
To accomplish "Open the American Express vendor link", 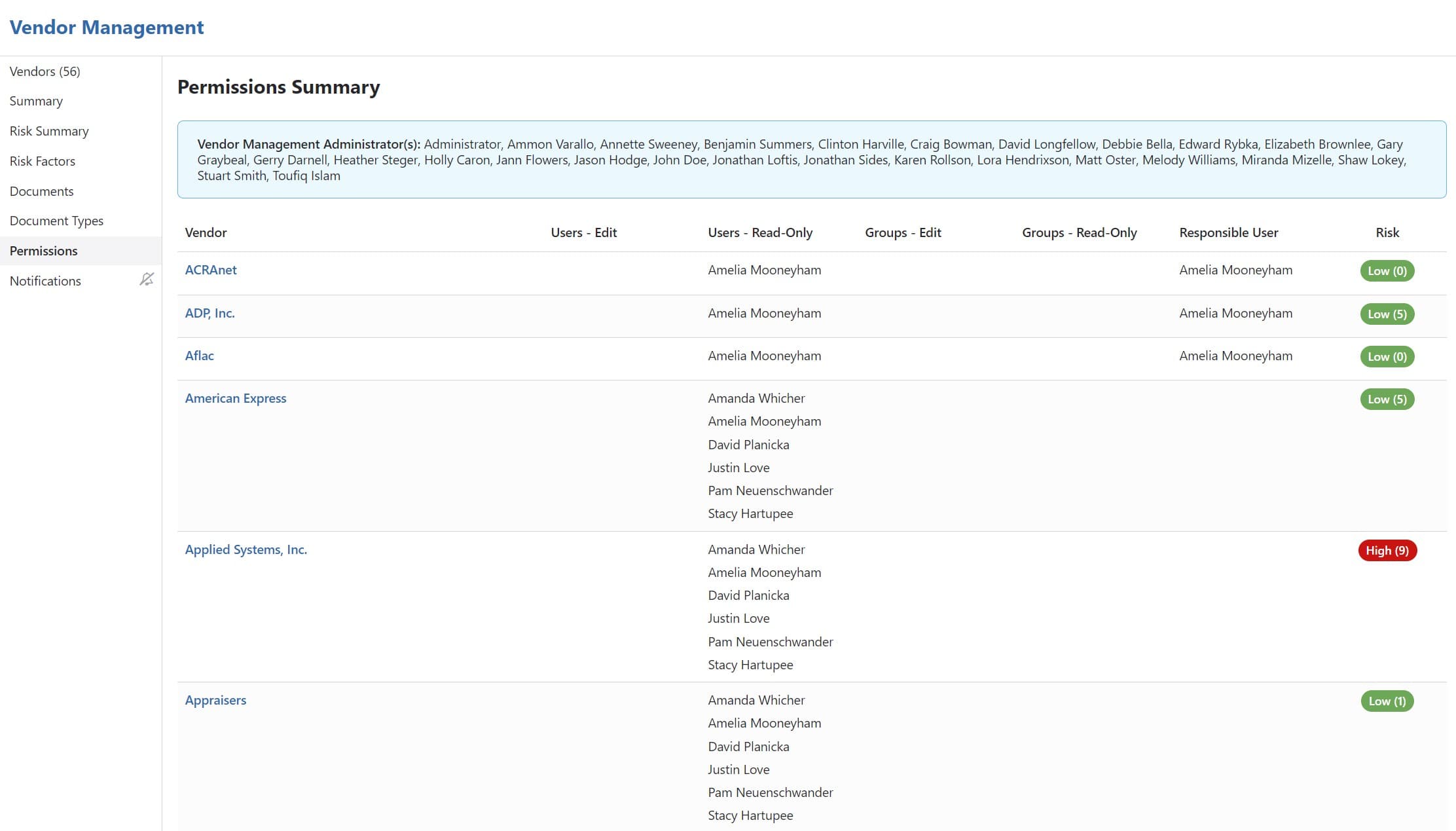I will 236,398.
